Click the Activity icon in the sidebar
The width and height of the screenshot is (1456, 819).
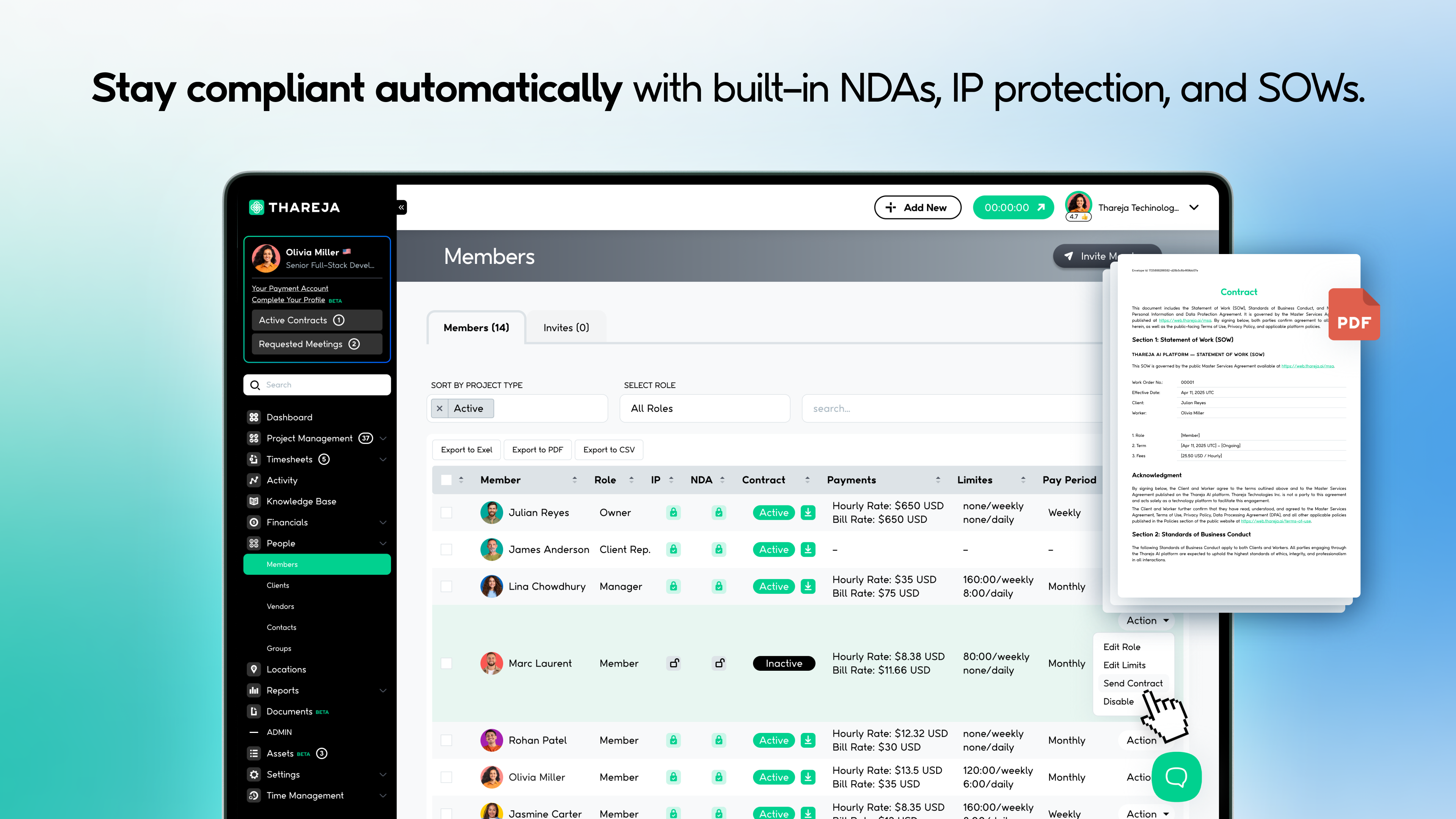coord(254,480)
